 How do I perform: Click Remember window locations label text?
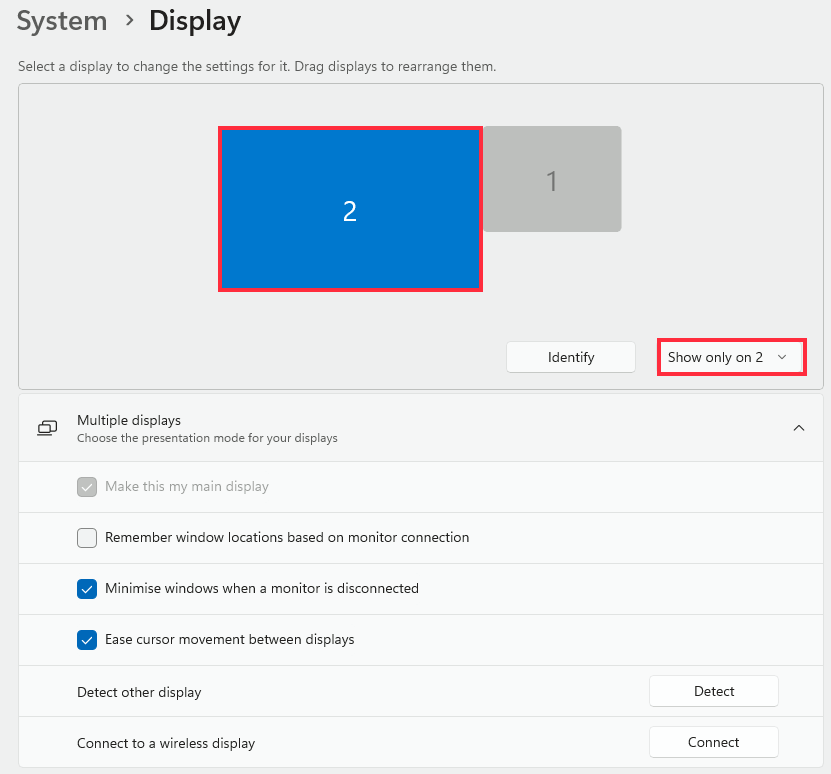[x=287, y=538]
